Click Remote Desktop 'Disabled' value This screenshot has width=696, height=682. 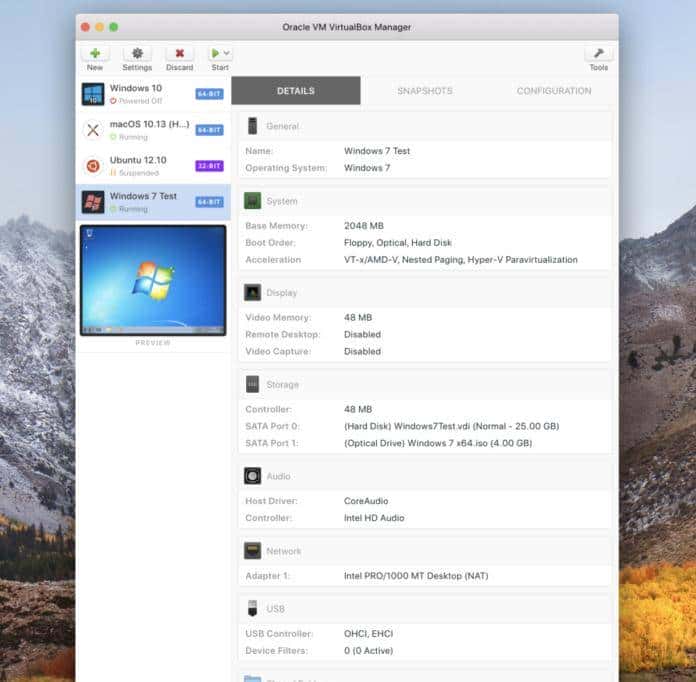click(x=362, y=334)
